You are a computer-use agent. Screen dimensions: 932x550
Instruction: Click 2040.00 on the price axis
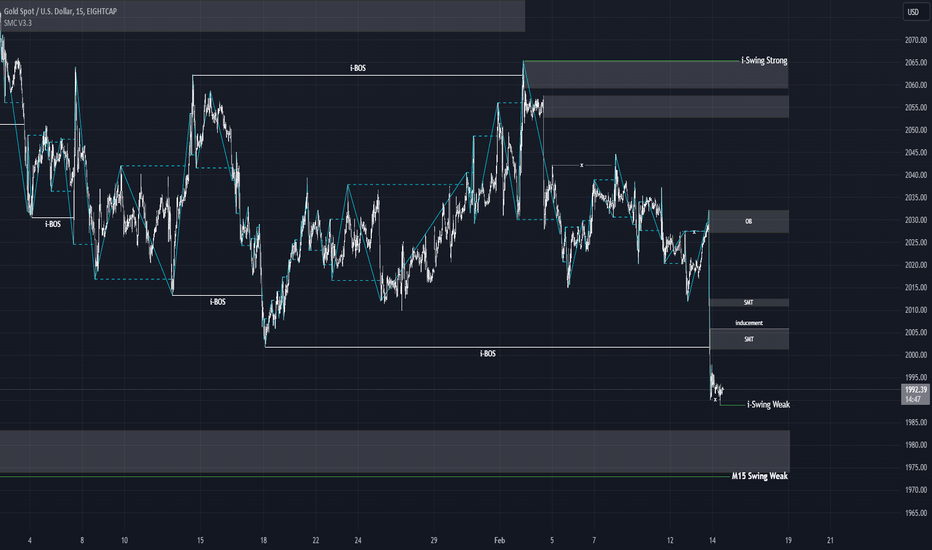[916, 175]
